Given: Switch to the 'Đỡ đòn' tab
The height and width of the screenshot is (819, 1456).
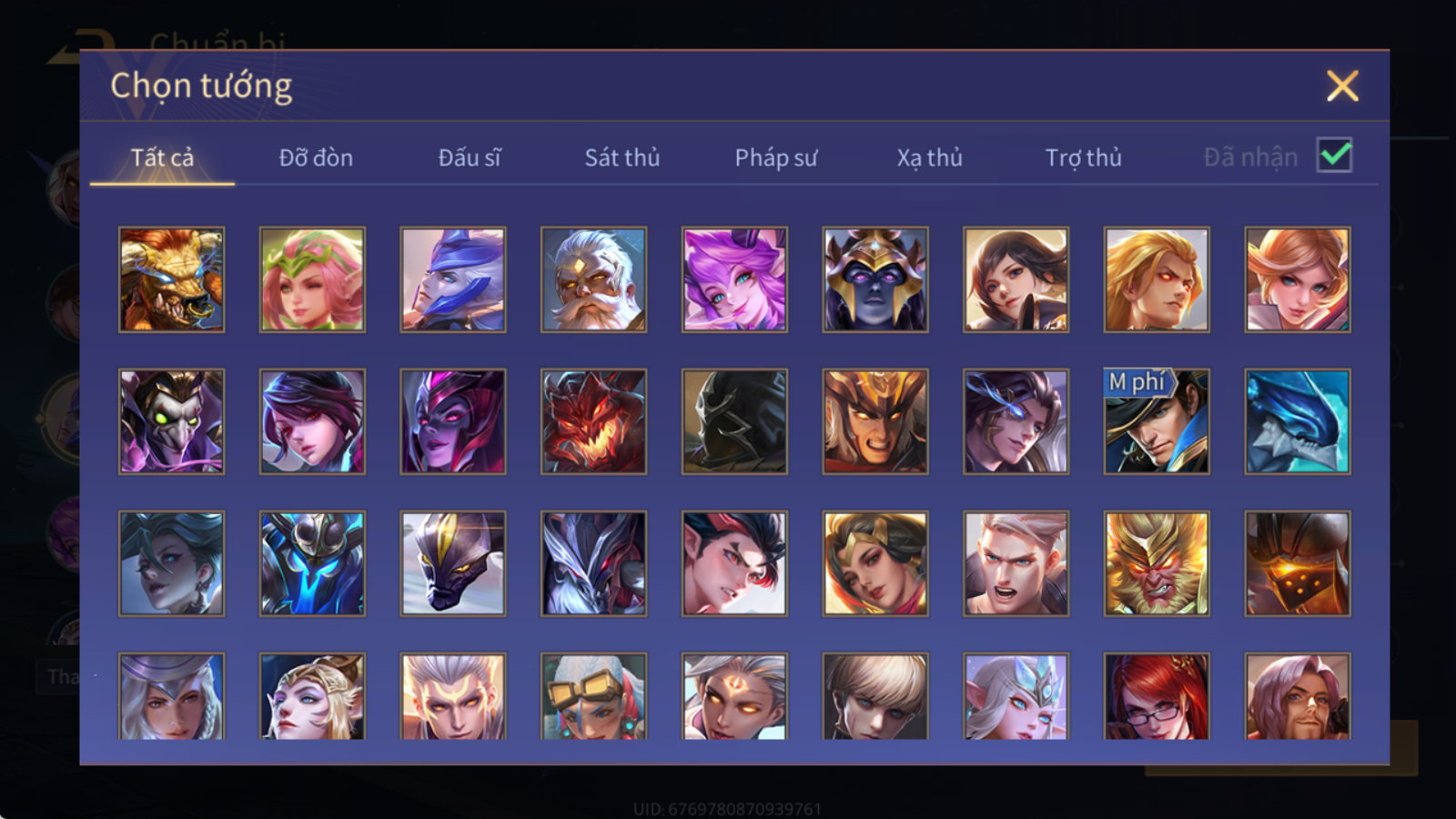Looking at the screenshot, I should coord(316,157).
